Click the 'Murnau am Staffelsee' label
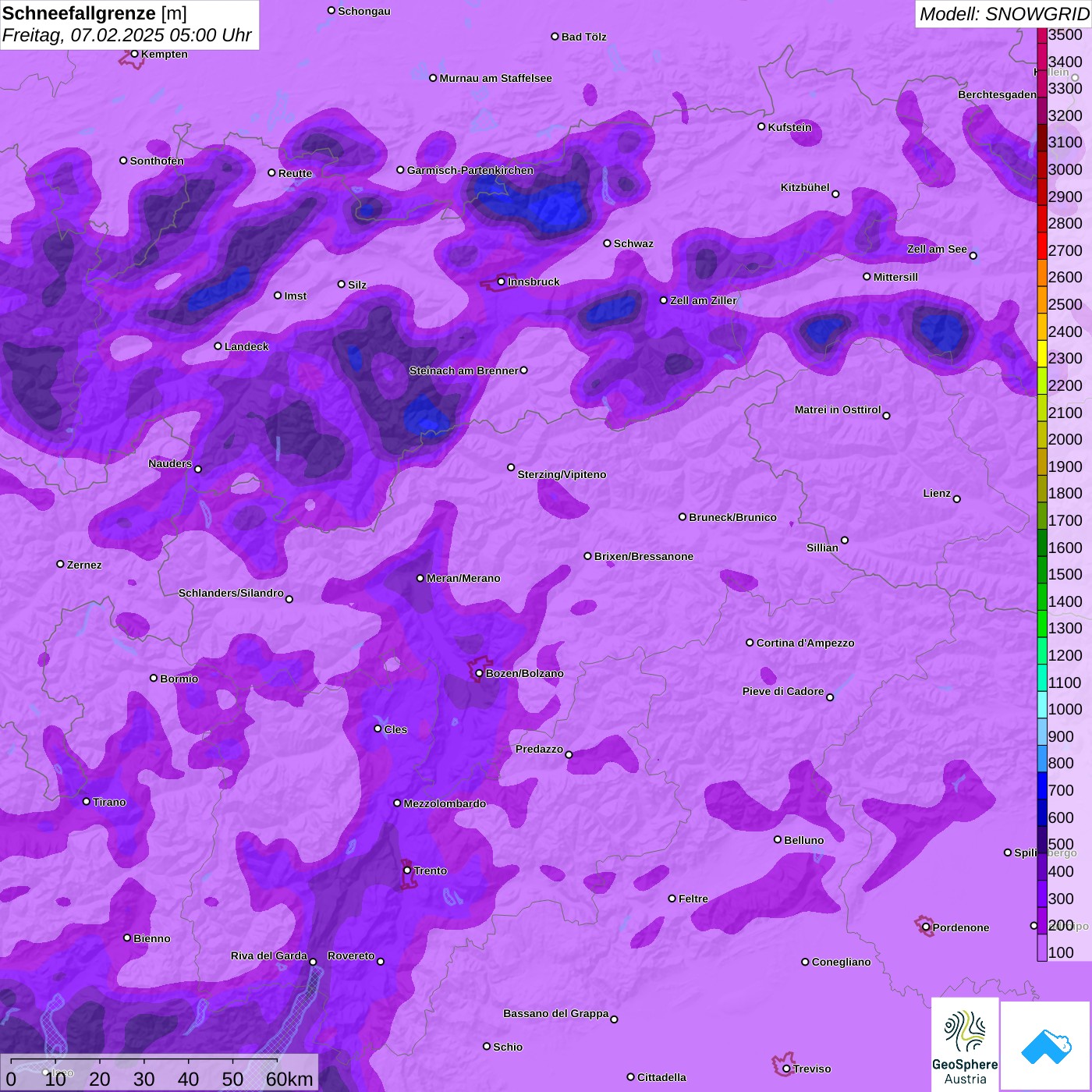Viewport: 1092px width, 1092px height. point(495,78)
